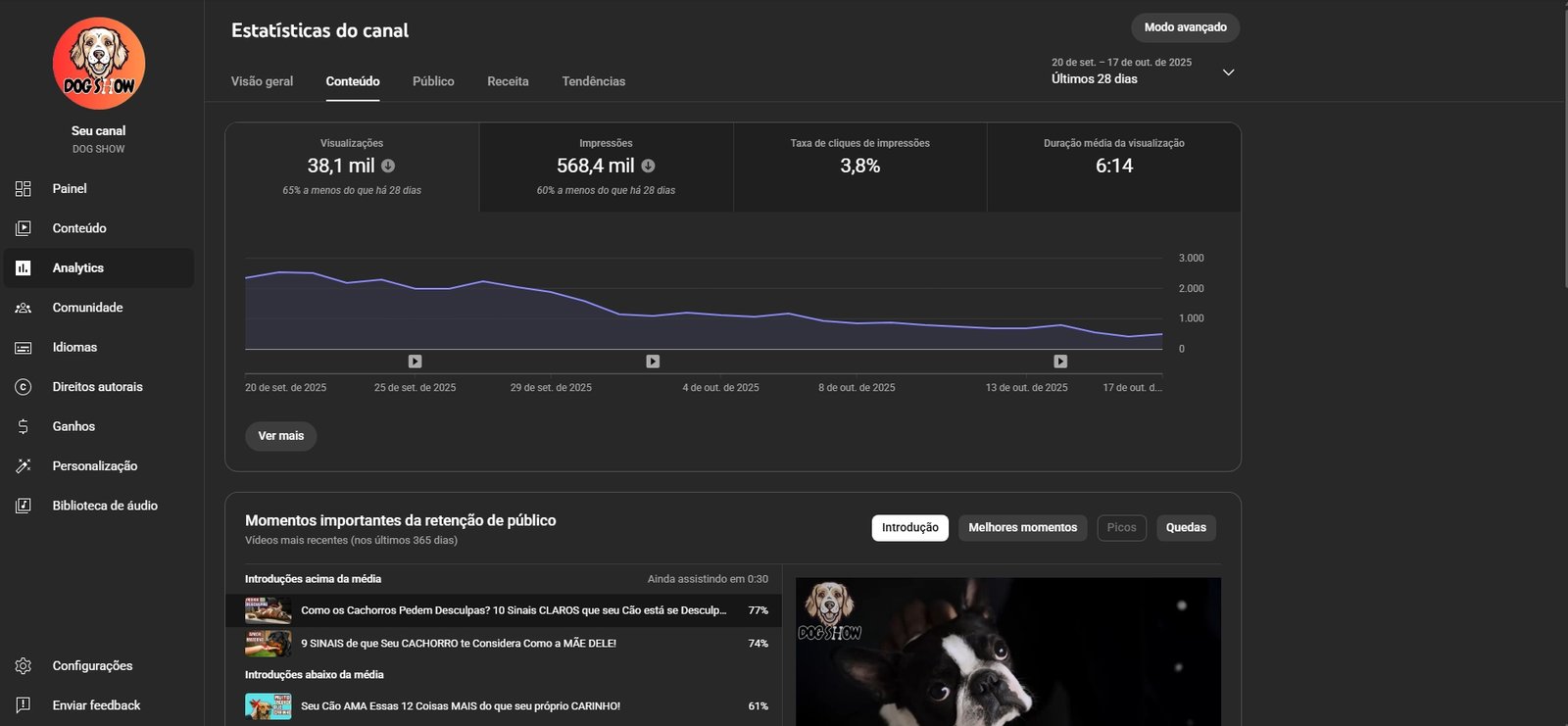Go to the Receita tab
Screen dimensions: 1568x726
coord(508,81)
